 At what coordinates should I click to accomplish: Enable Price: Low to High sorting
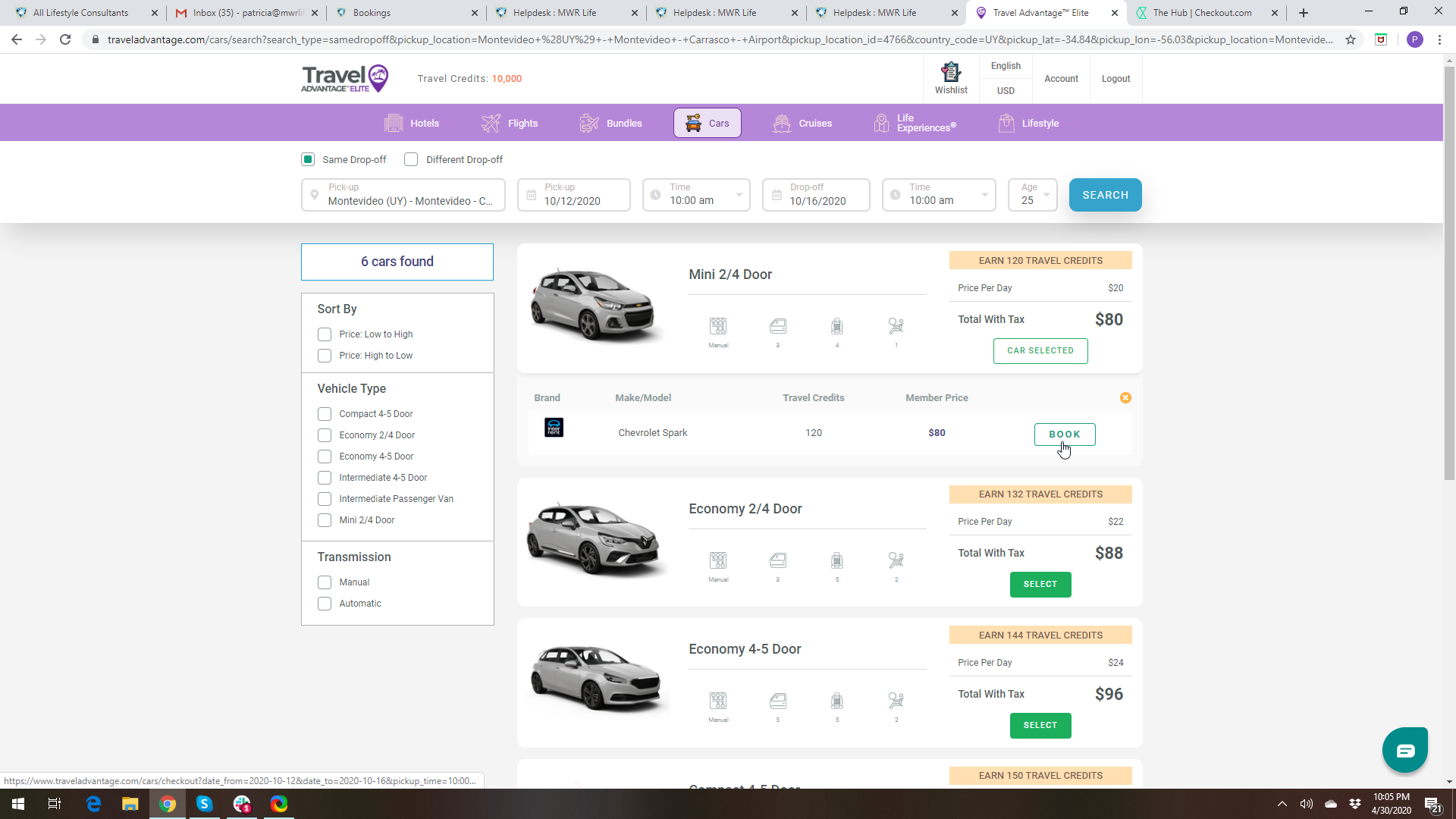point(325,334)
